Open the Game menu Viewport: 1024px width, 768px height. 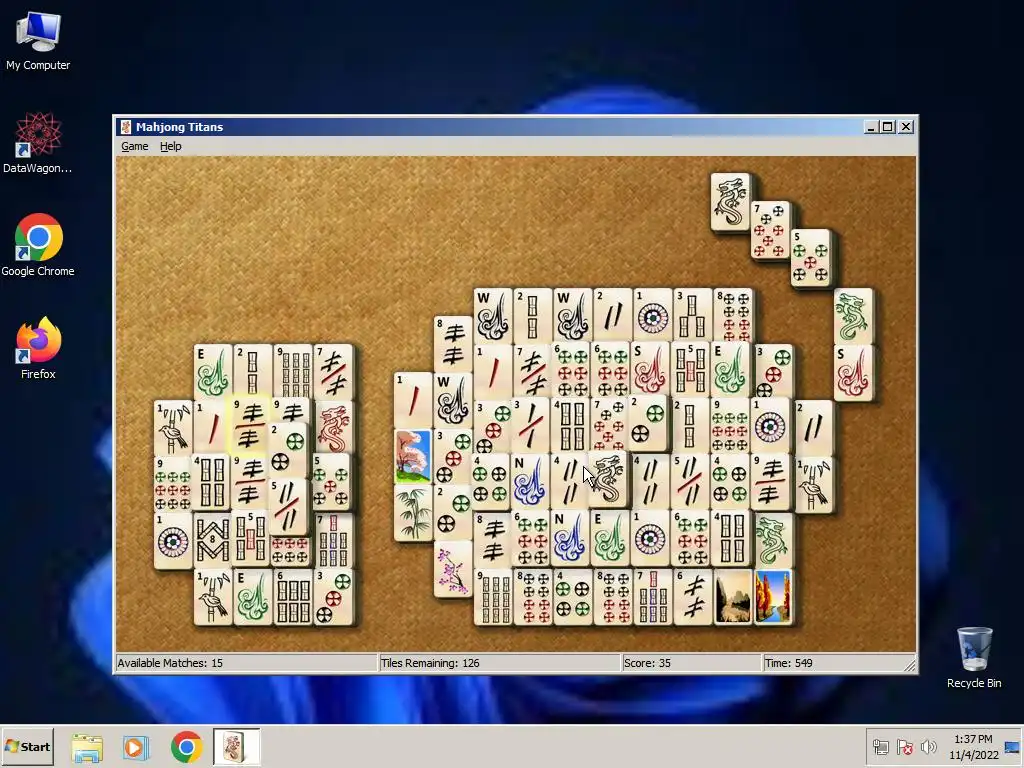coord(135,146)
